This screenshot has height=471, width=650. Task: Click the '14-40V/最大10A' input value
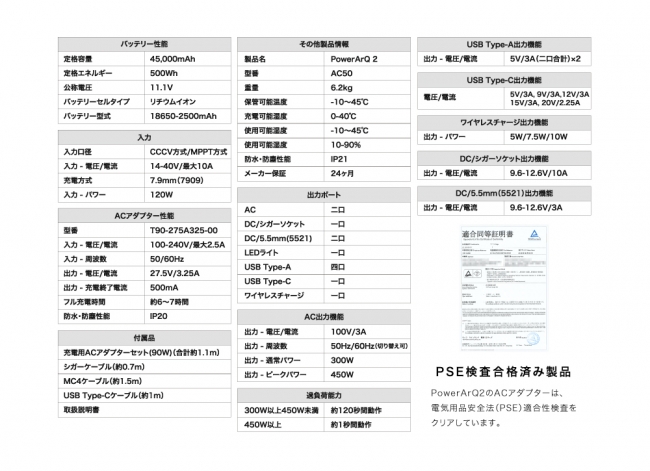click(181, 166)
